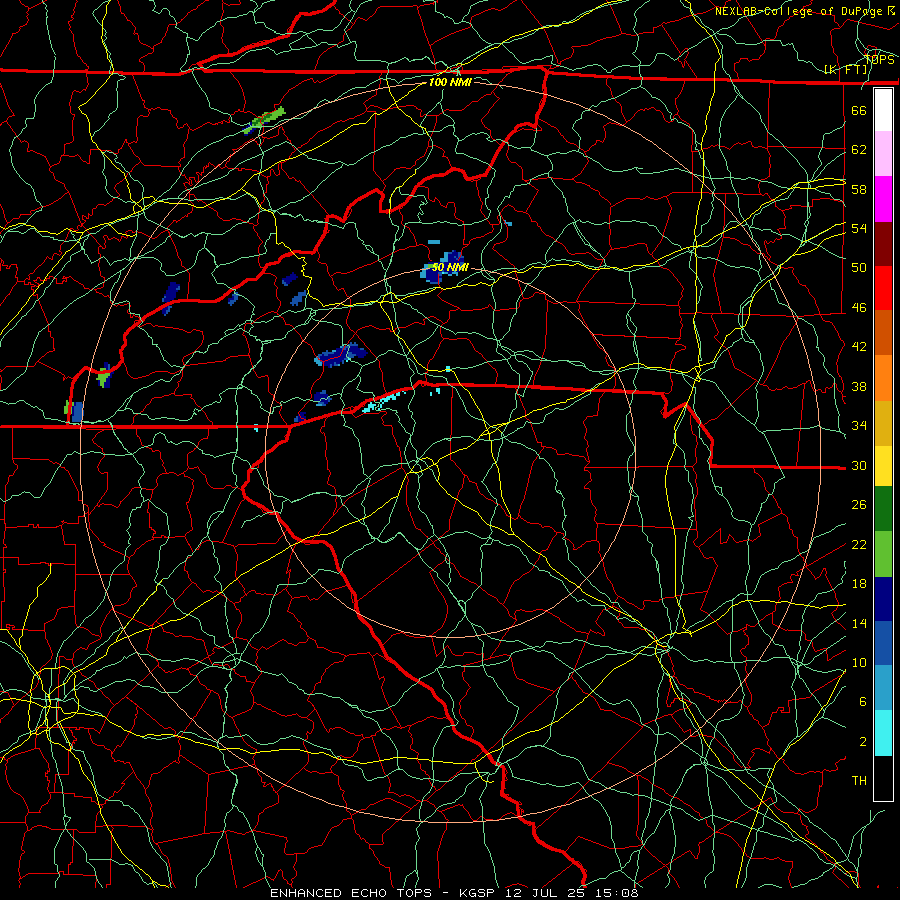Click the "[K FT]" units label
This screenshot has height=900, width=900.
tap(845, 70)
